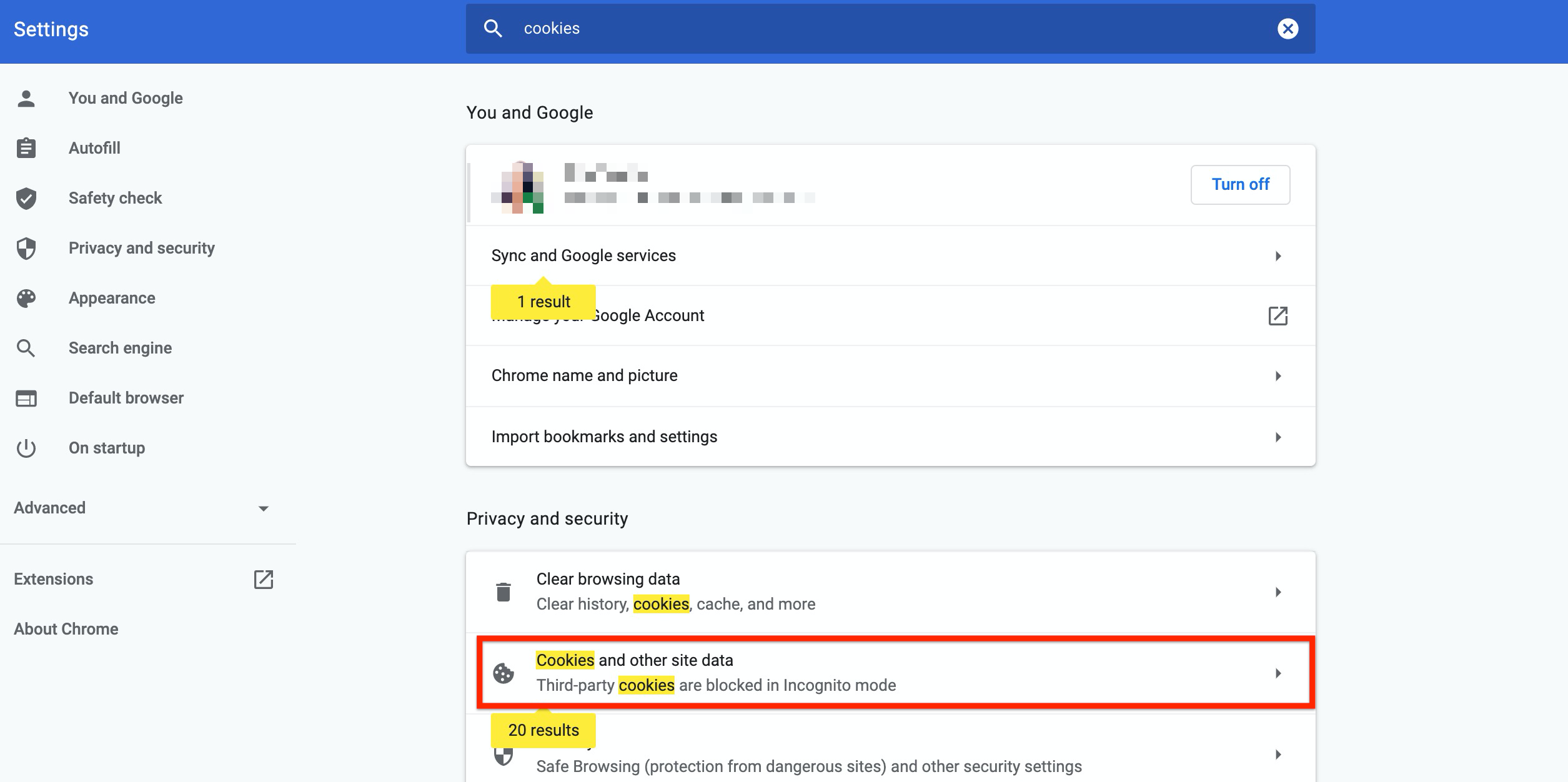Click the Safety check shield icon
The height and width of the screenshot is (782, 1568).
click(26, 198)
